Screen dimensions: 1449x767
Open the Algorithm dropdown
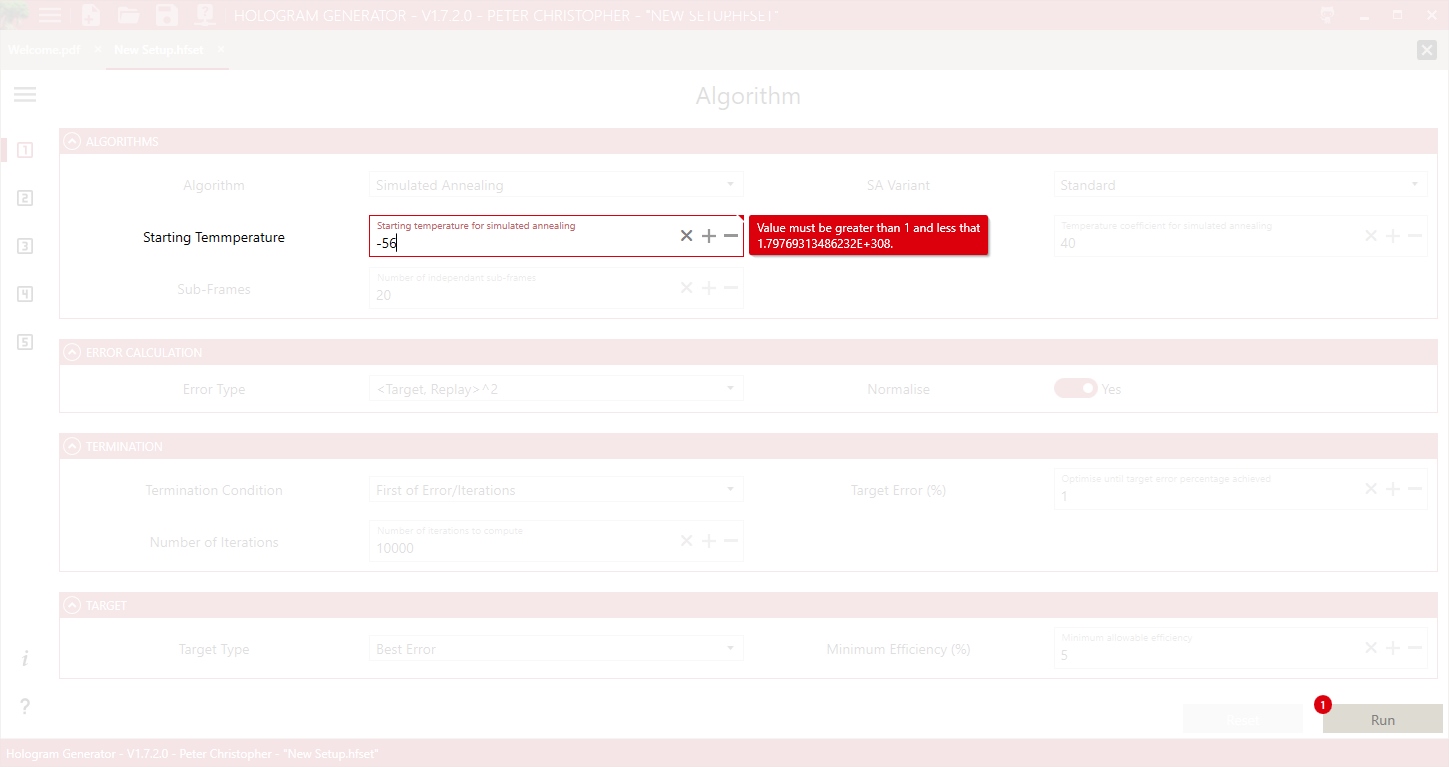[555, 185]
